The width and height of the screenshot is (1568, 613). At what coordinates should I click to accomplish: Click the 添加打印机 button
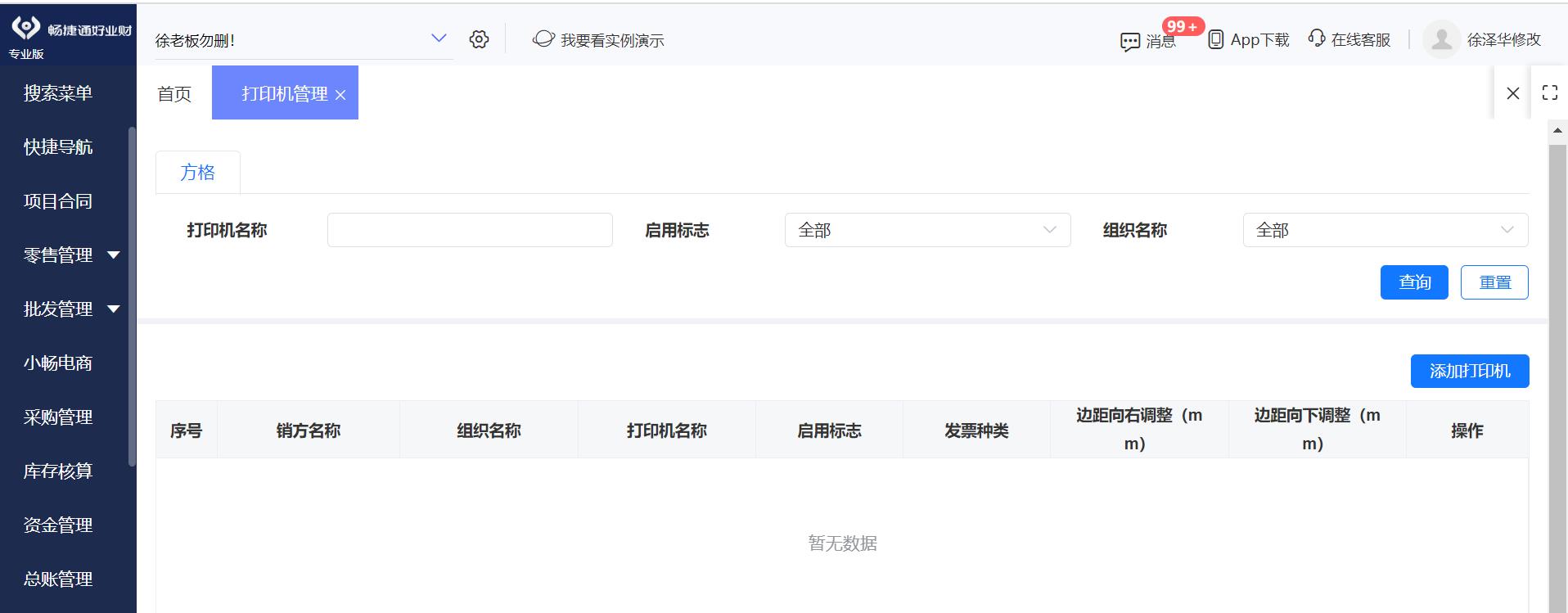click(1470, 372)
